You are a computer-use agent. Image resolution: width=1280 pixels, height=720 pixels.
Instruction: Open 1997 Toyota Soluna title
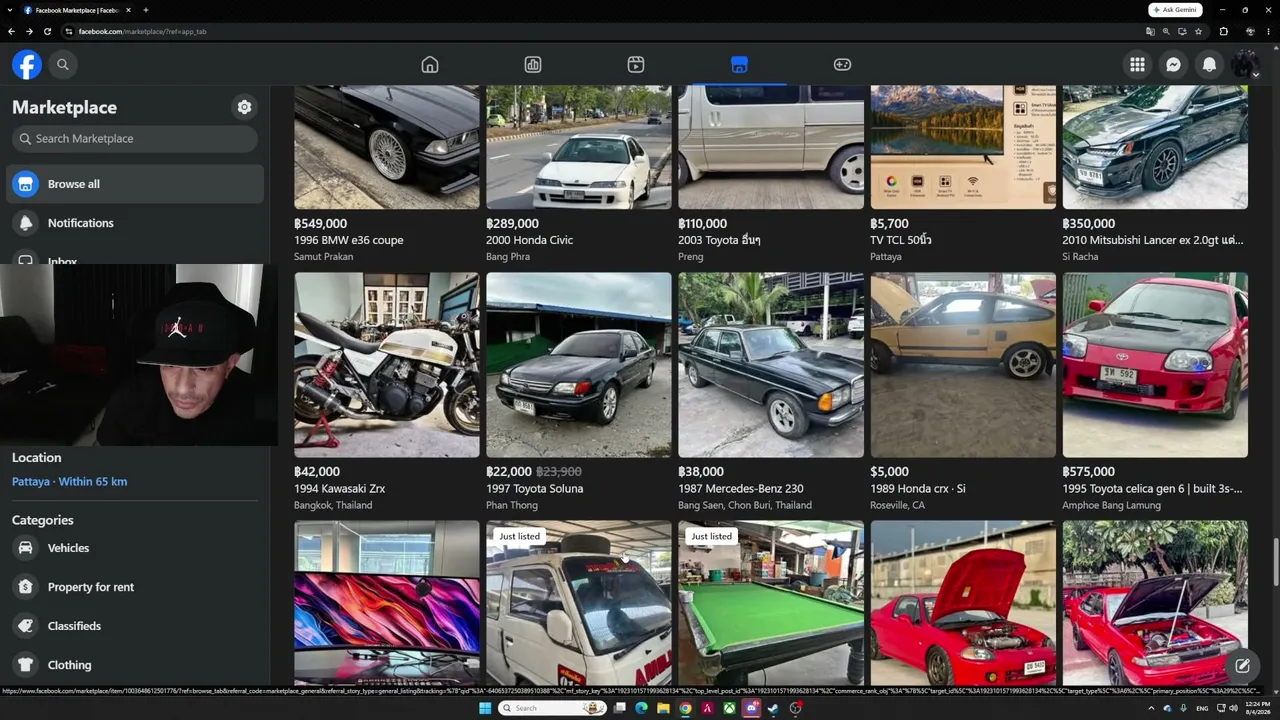click(x=535, y=489)
